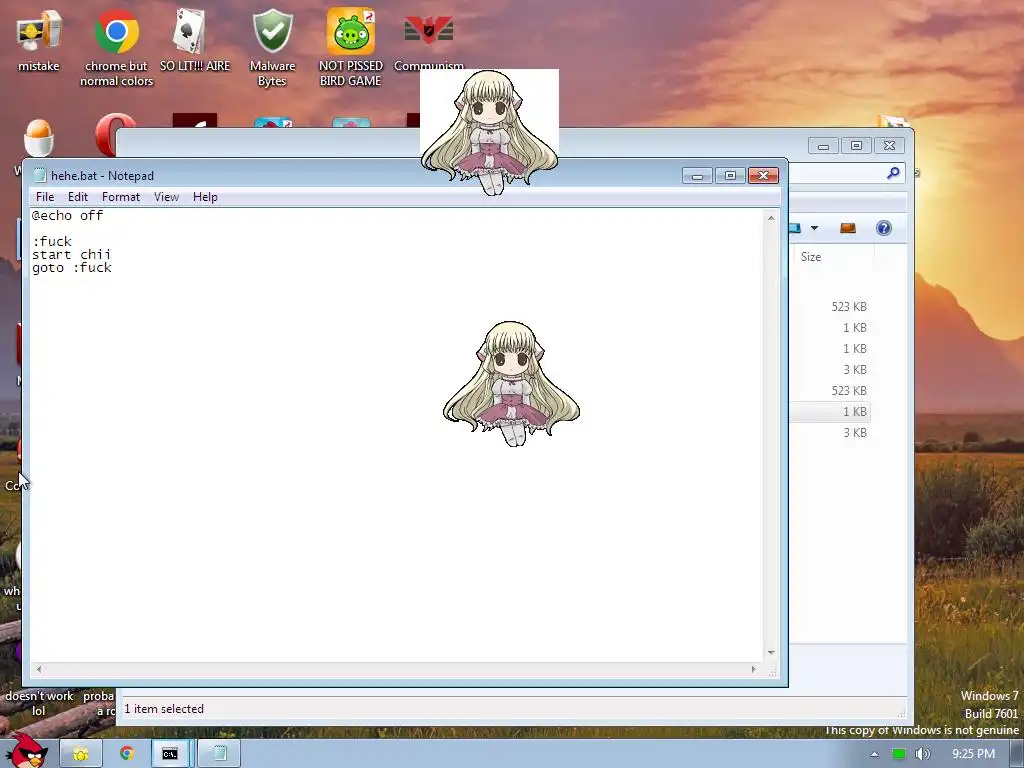Open the 'mistake' desktop icon
The width and height of the screenshot is (1024, 768).
[39, 39]
